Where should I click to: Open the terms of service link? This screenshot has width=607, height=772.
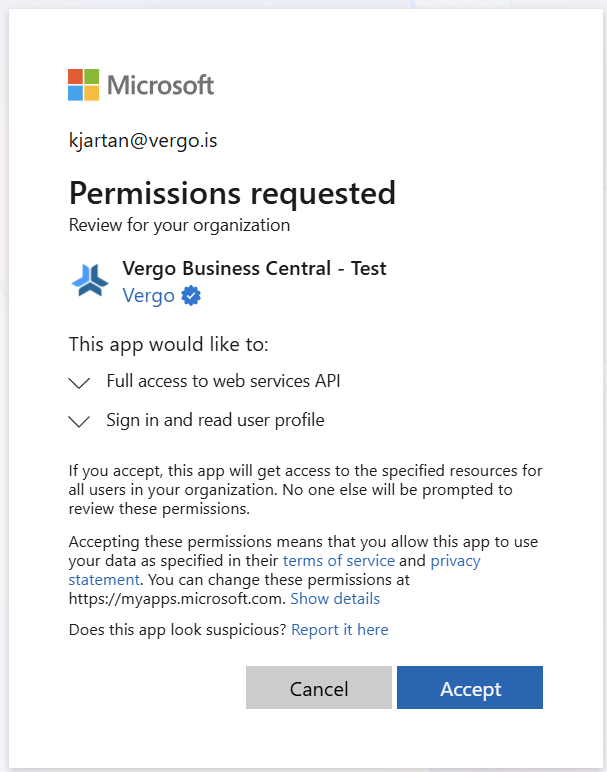339,560
